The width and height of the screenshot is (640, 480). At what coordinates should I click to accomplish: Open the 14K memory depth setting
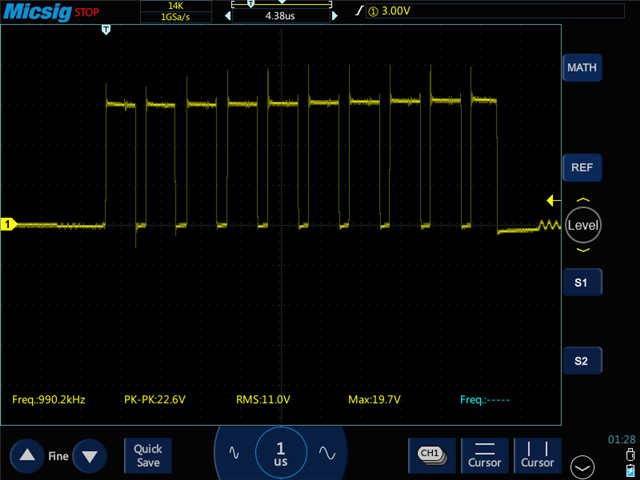176,6
